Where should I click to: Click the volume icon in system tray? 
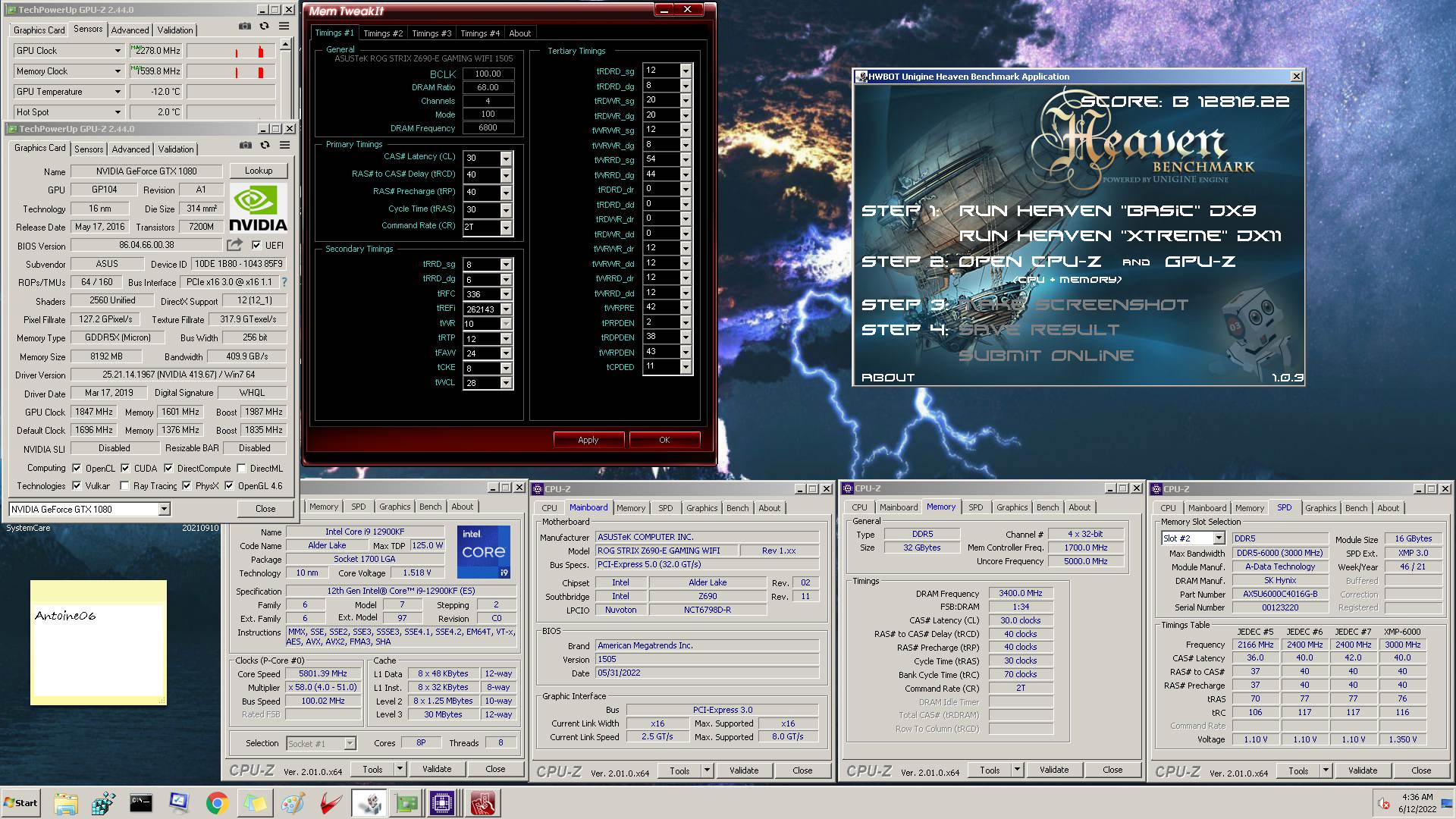pyautogui.click(x=1383, y=804)
